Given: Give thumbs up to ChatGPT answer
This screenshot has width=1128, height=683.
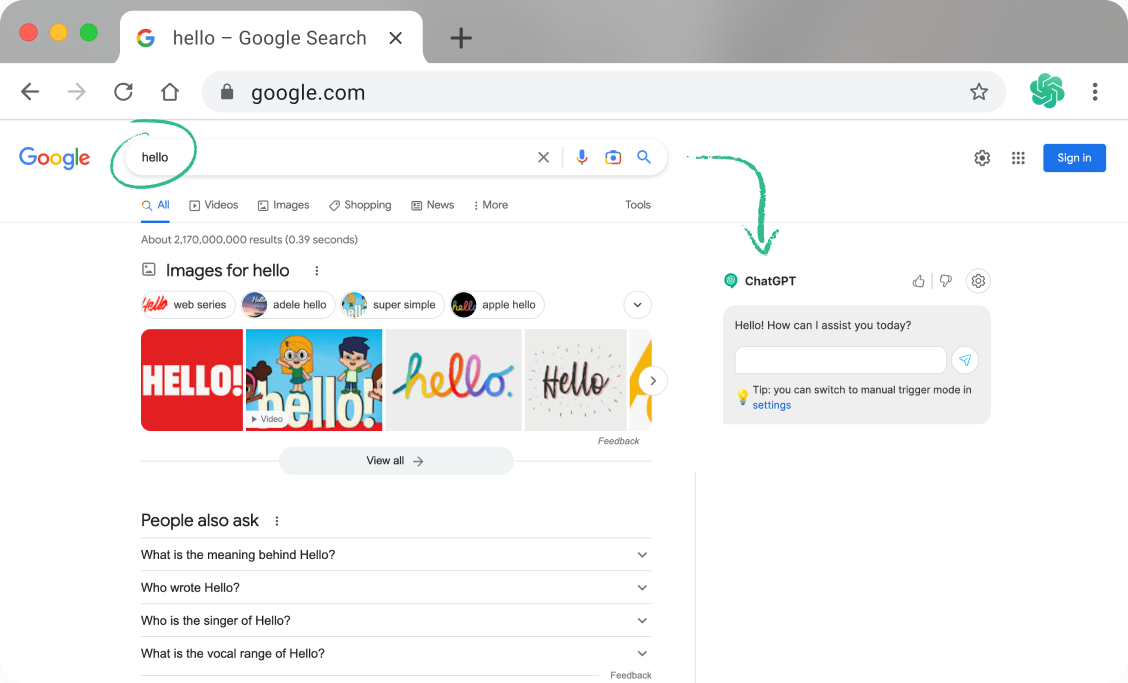Looking at the screenshot, I should pyautogui.click(x=919, y=281).
